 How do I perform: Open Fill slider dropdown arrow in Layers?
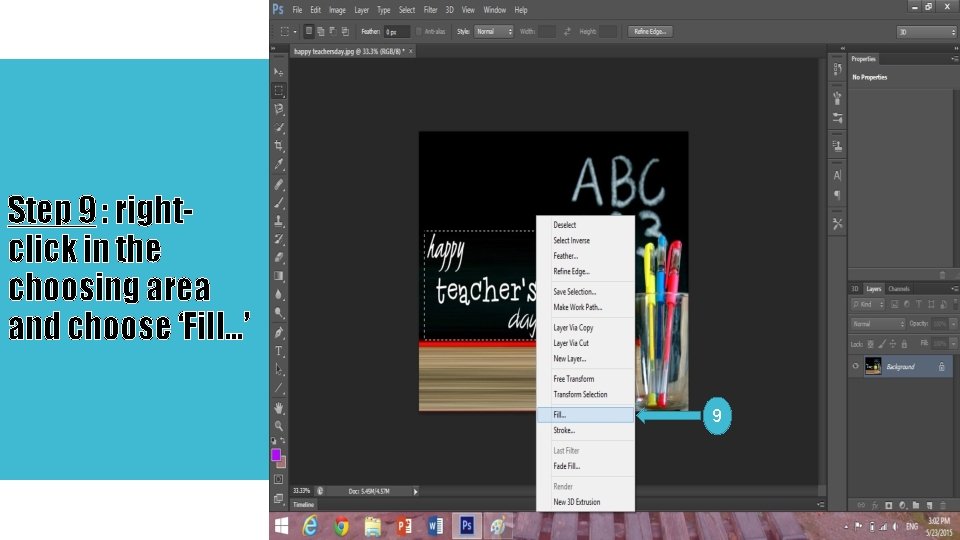[953, 343]
